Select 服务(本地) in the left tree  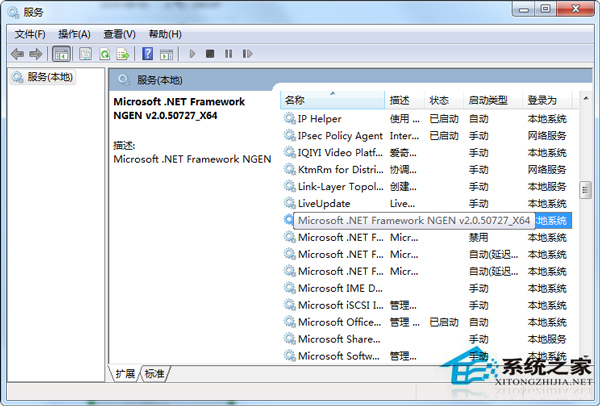click(x=42, y=77)
